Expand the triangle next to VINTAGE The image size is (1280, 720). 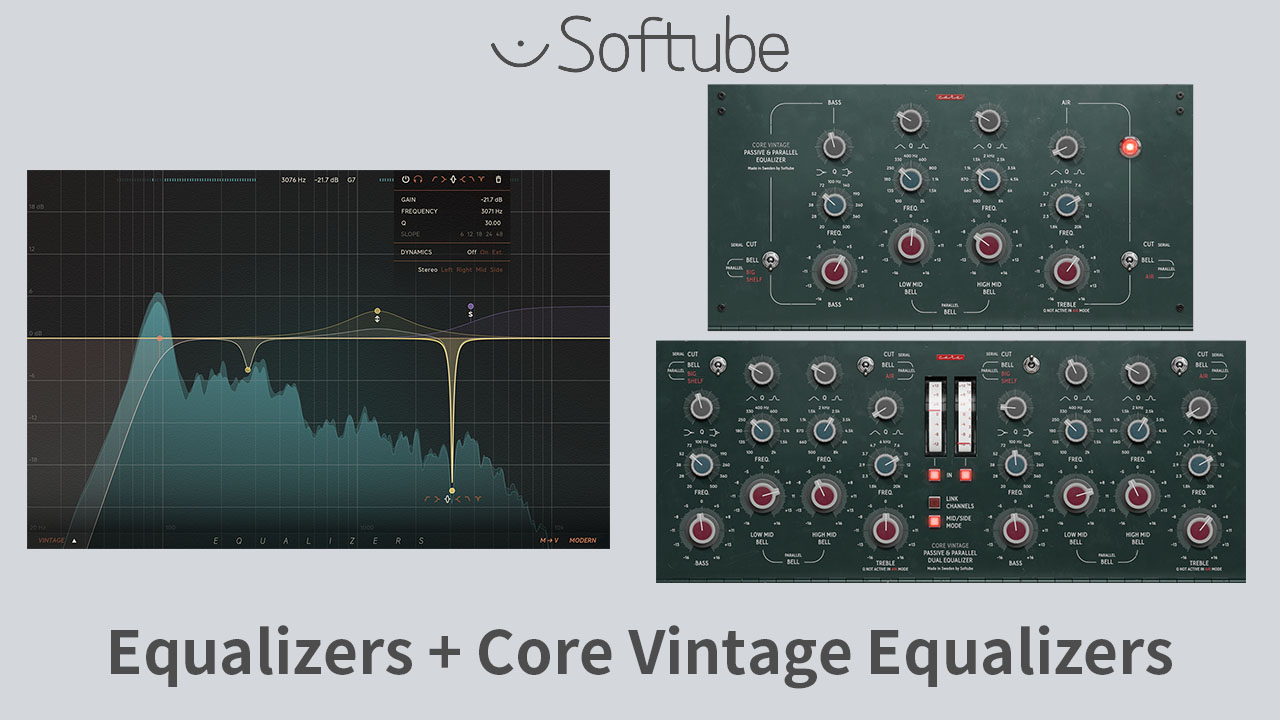coord(74,540)
